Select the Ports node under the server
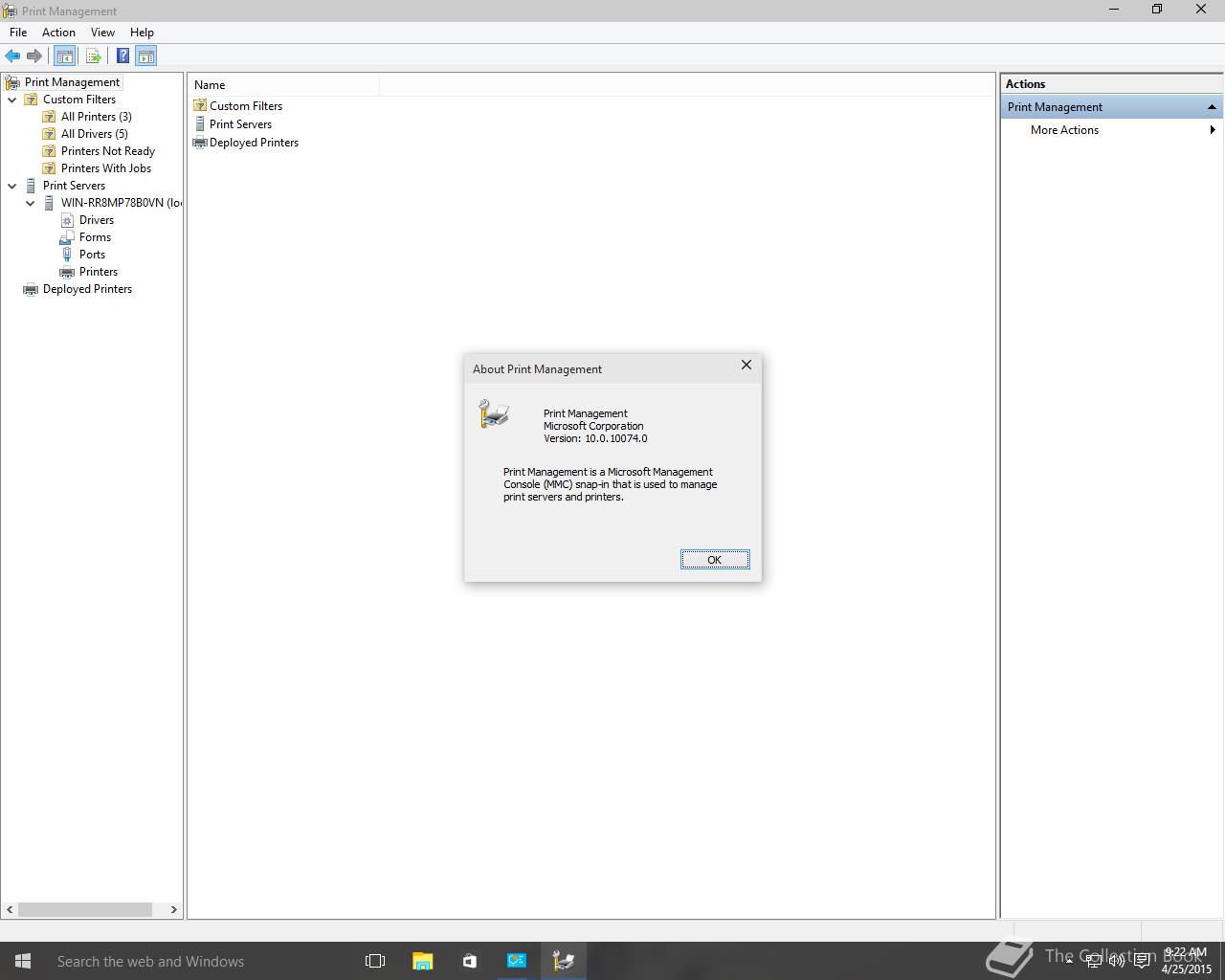Screen dimensions: 1225x980 (x=92, y=255)
